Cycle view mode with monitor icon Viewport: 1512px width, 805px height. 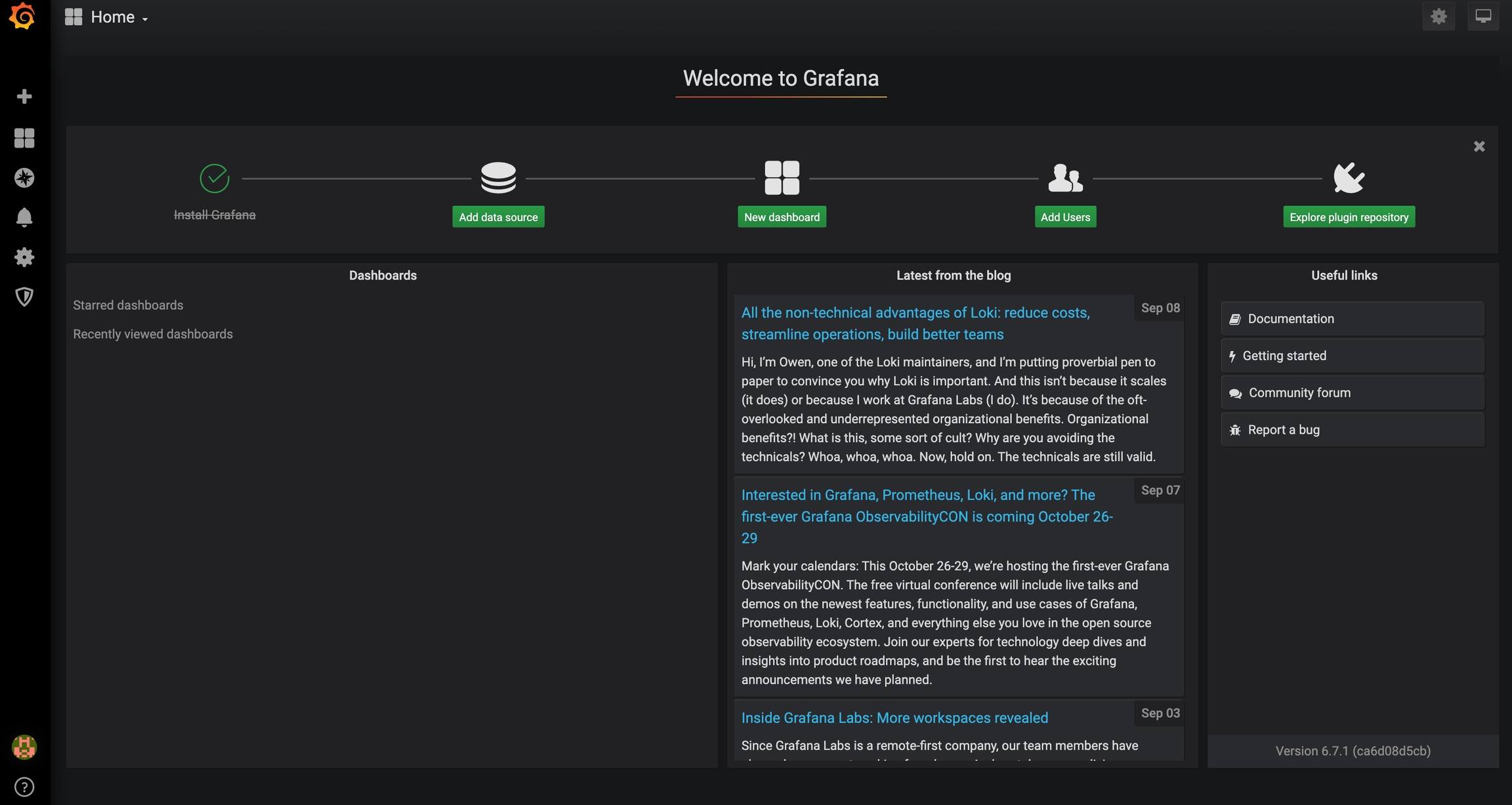pos(1483,16)
